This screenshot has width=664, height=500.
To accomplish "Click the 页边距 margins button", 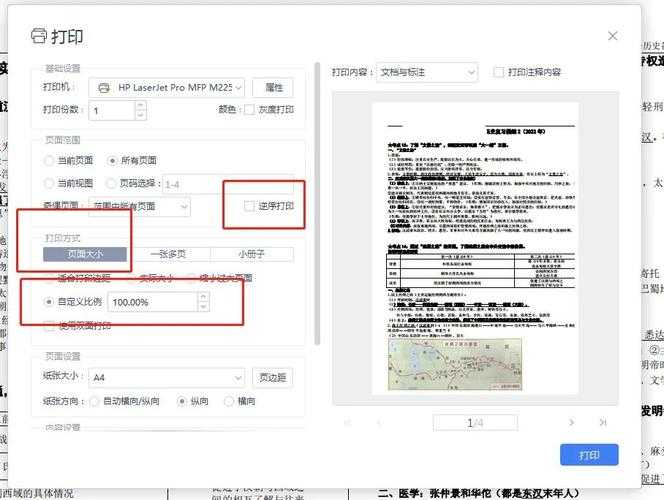I will [273, 377].
